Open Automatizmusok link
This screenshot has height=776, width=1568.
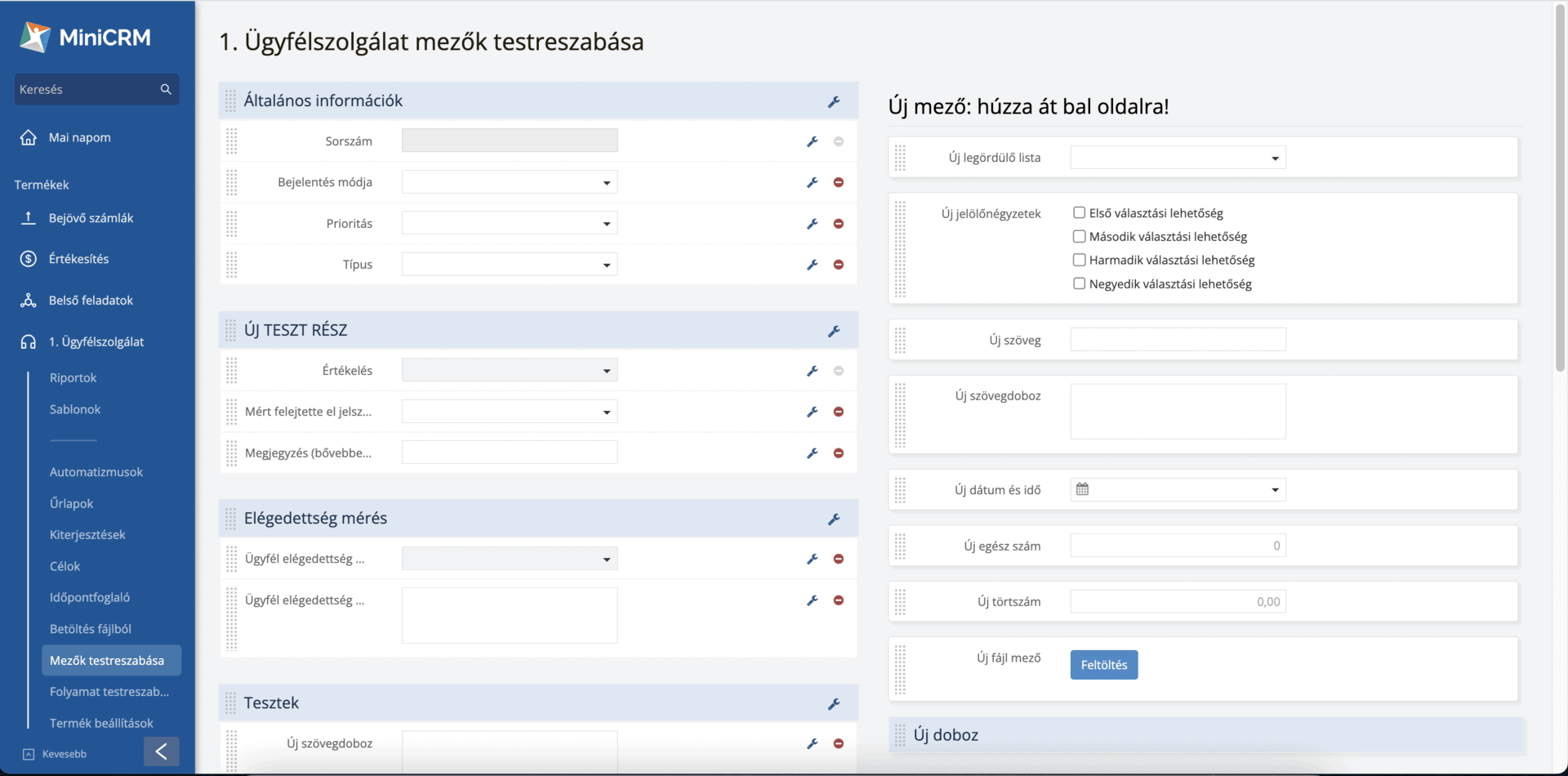(96, 472)
